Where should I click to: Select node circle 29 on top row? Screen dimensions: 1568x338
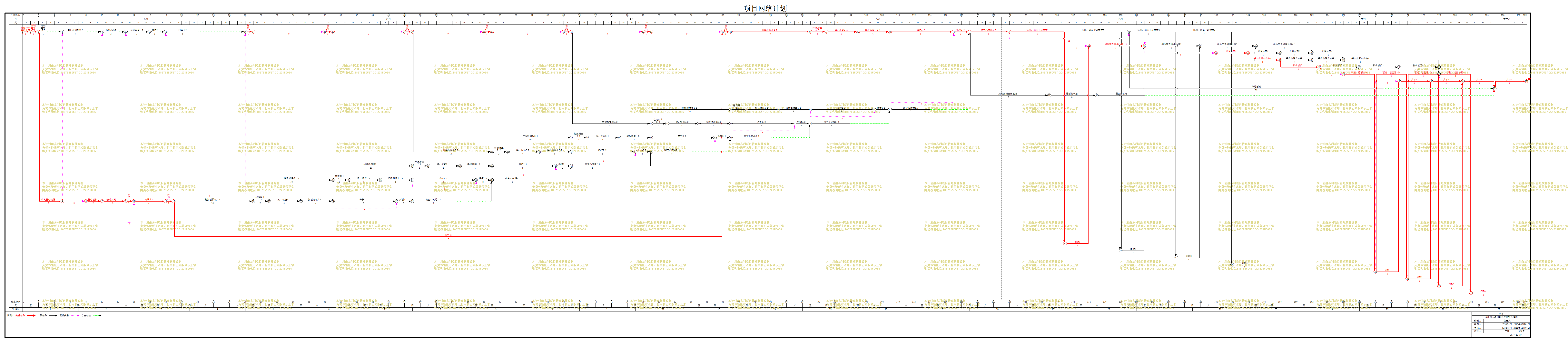coord(413,32)
